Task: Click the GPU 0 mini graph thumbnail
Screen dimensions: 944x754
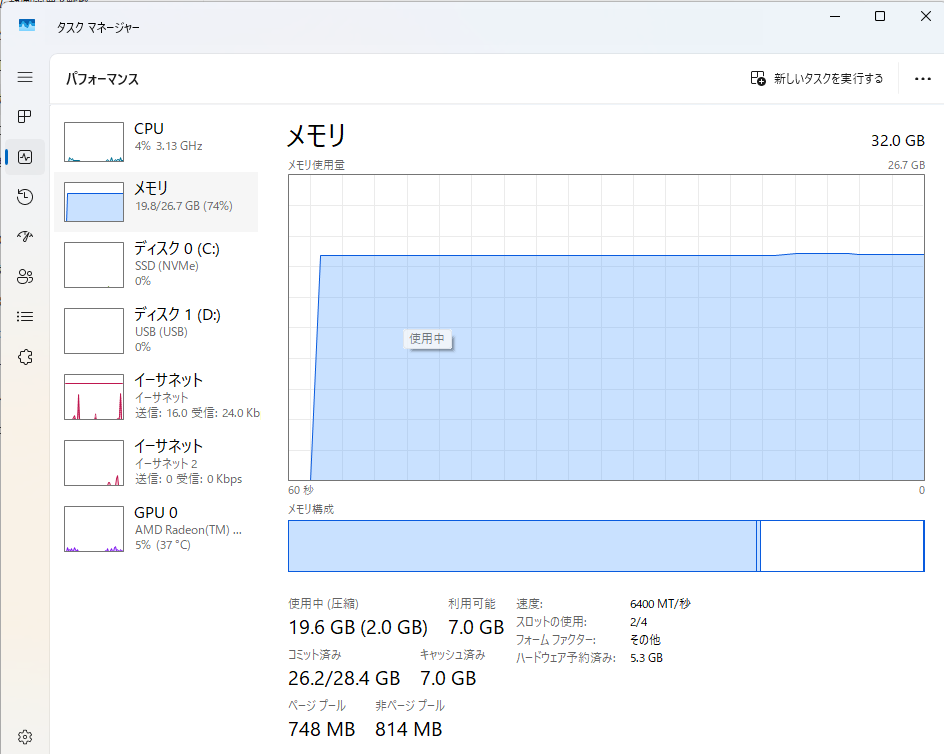Action: point(94,529)
